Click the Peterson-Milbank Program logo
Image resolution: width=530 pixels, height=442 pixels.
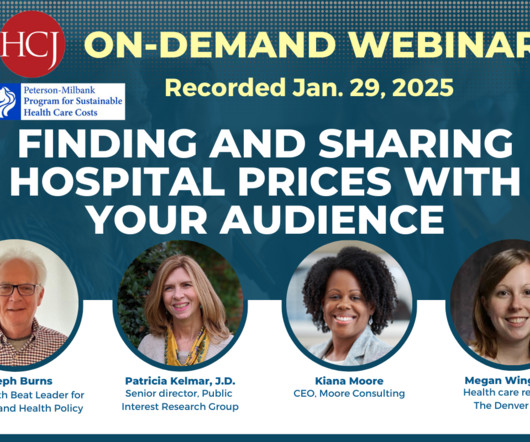click(63, 101)
